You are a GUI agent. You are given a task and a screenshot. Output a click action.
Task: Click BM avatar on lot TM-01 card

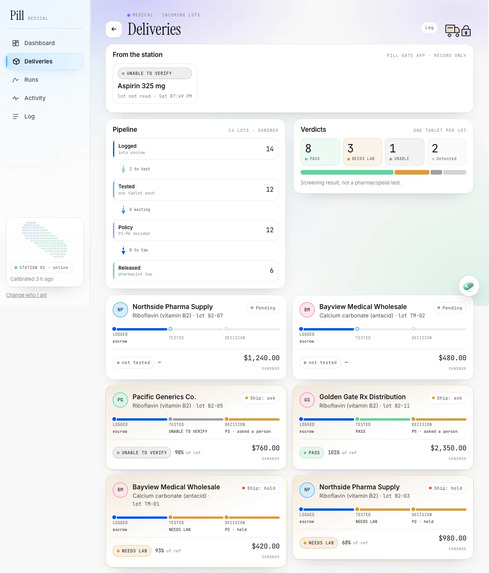coord(120,490)
